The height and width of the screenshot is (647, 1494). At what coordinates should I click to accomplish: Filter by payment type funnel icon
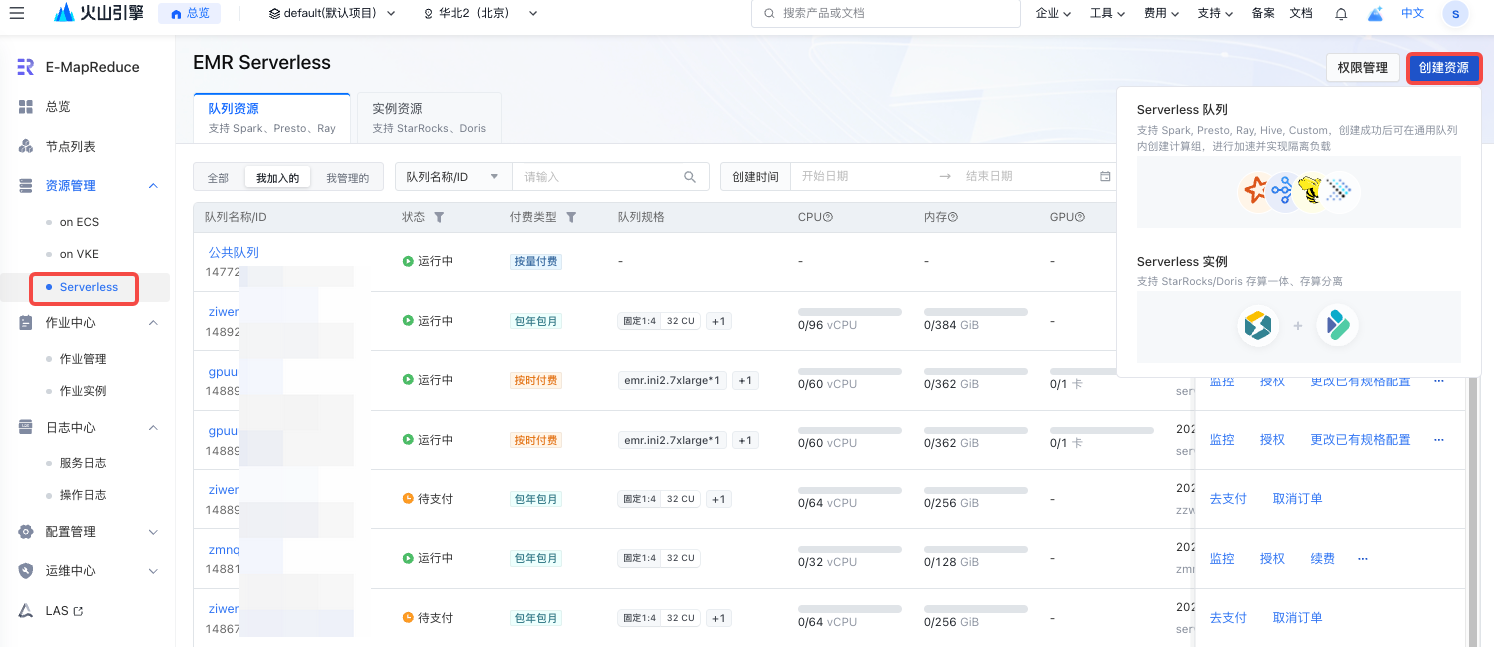571,217
